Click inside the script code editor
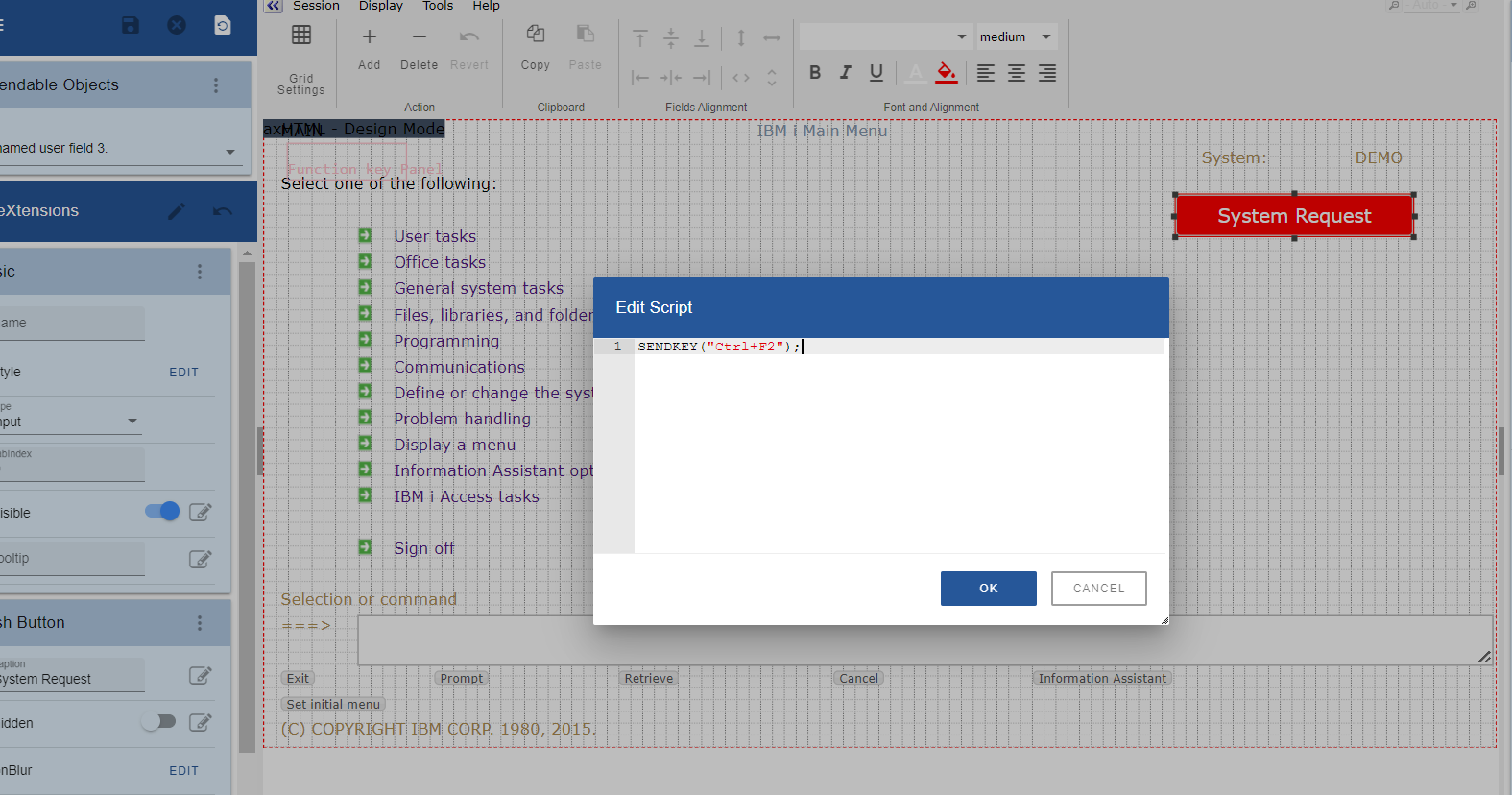Viewport: 1512px width, 795px height. pos(899,442)
